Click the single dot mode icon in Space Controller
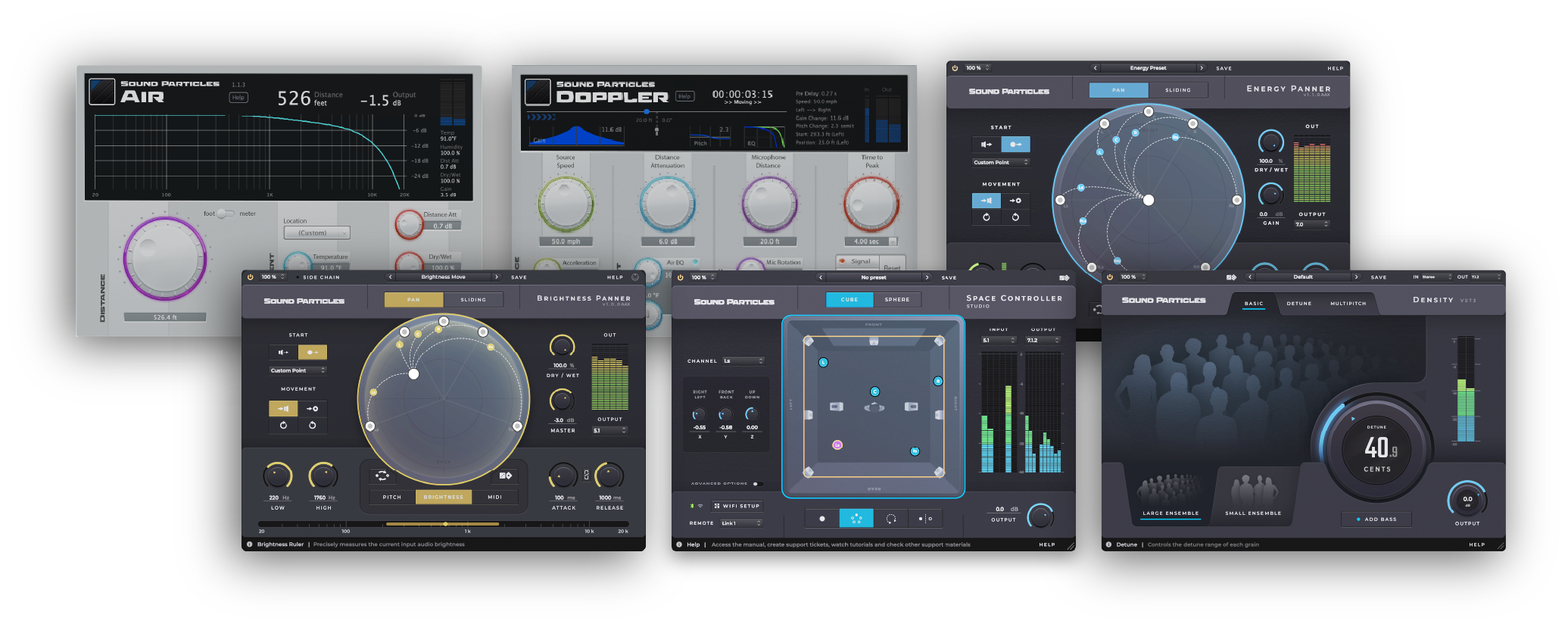The height and width of the screenshot is (627, 1568). click(x=822, y=519)
